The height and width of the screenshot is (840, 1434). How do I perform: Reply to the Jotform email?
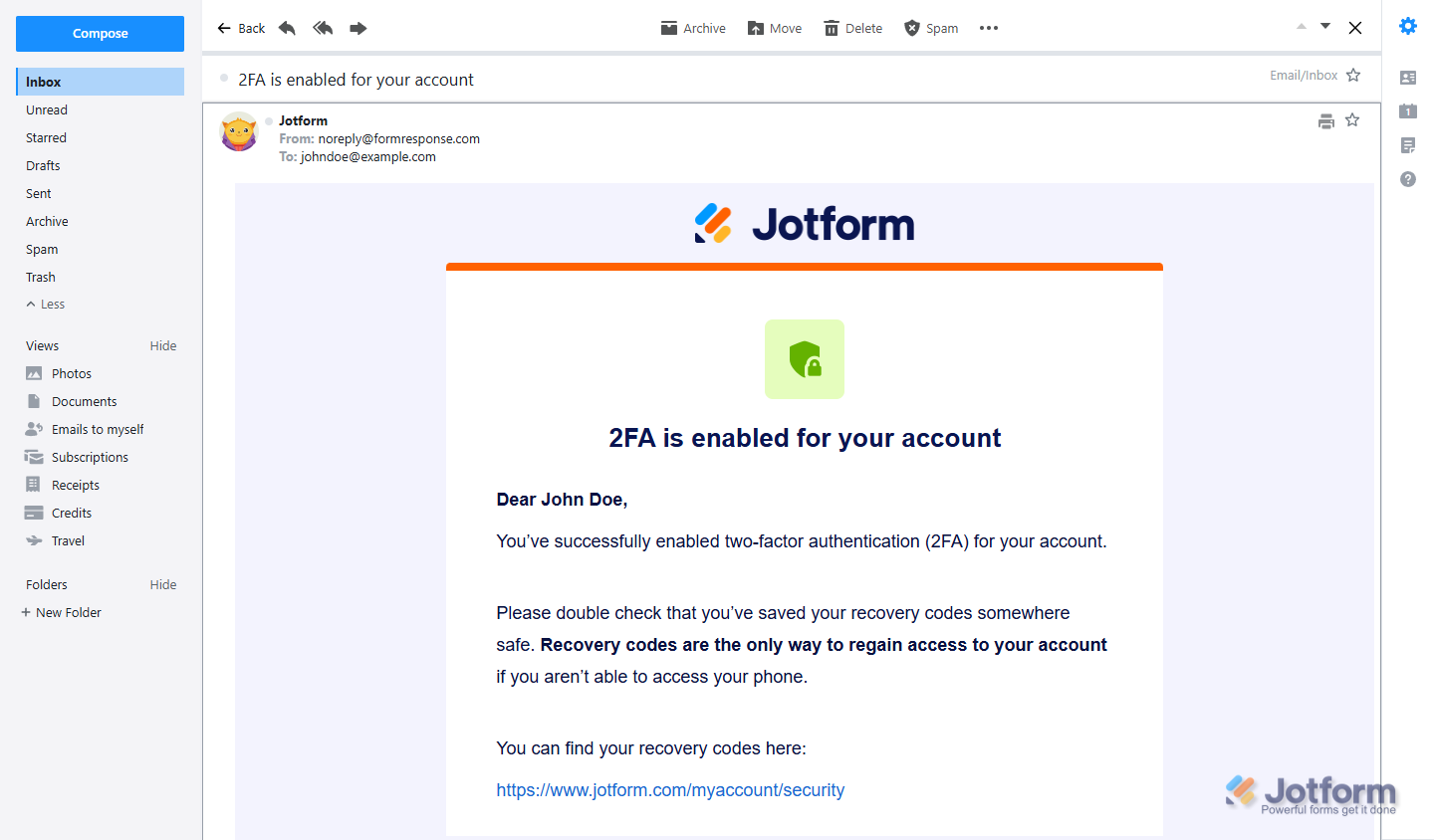(x=287, y=28)
